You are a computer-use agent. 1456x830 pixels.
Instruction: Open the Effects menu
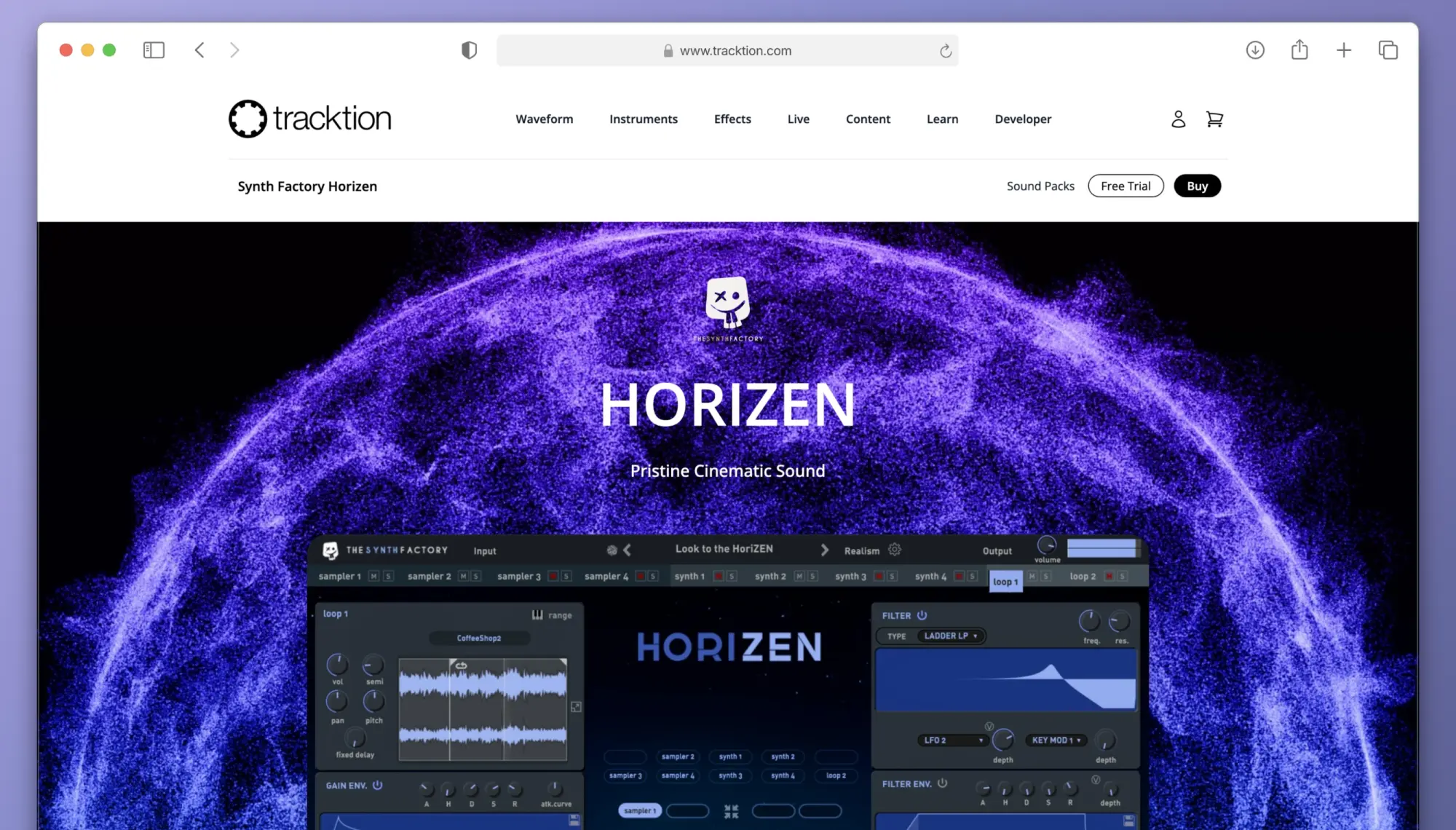click(732, 119)
